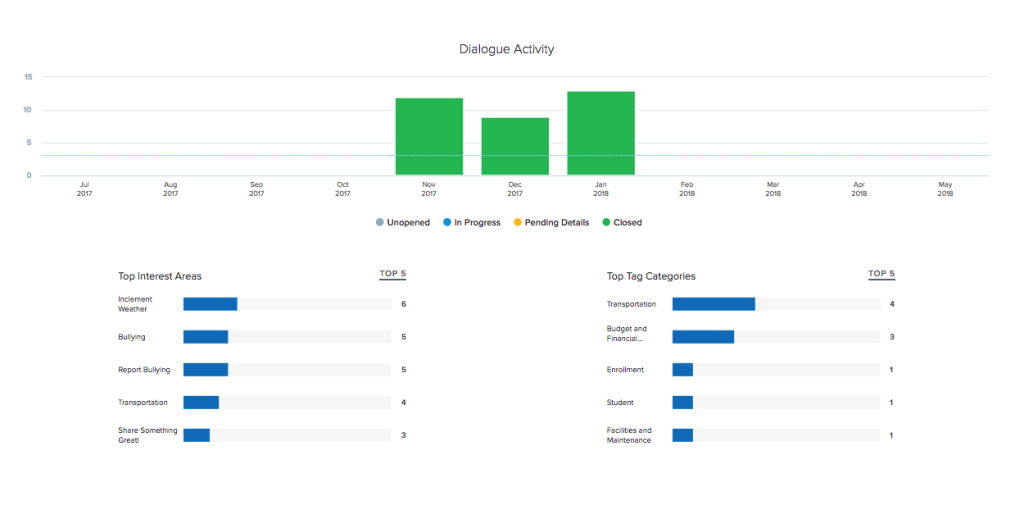The image size is (1024, 510).
Task: Open TOP 5 dropdown for Tag Categories
Action: pos(881,274)
